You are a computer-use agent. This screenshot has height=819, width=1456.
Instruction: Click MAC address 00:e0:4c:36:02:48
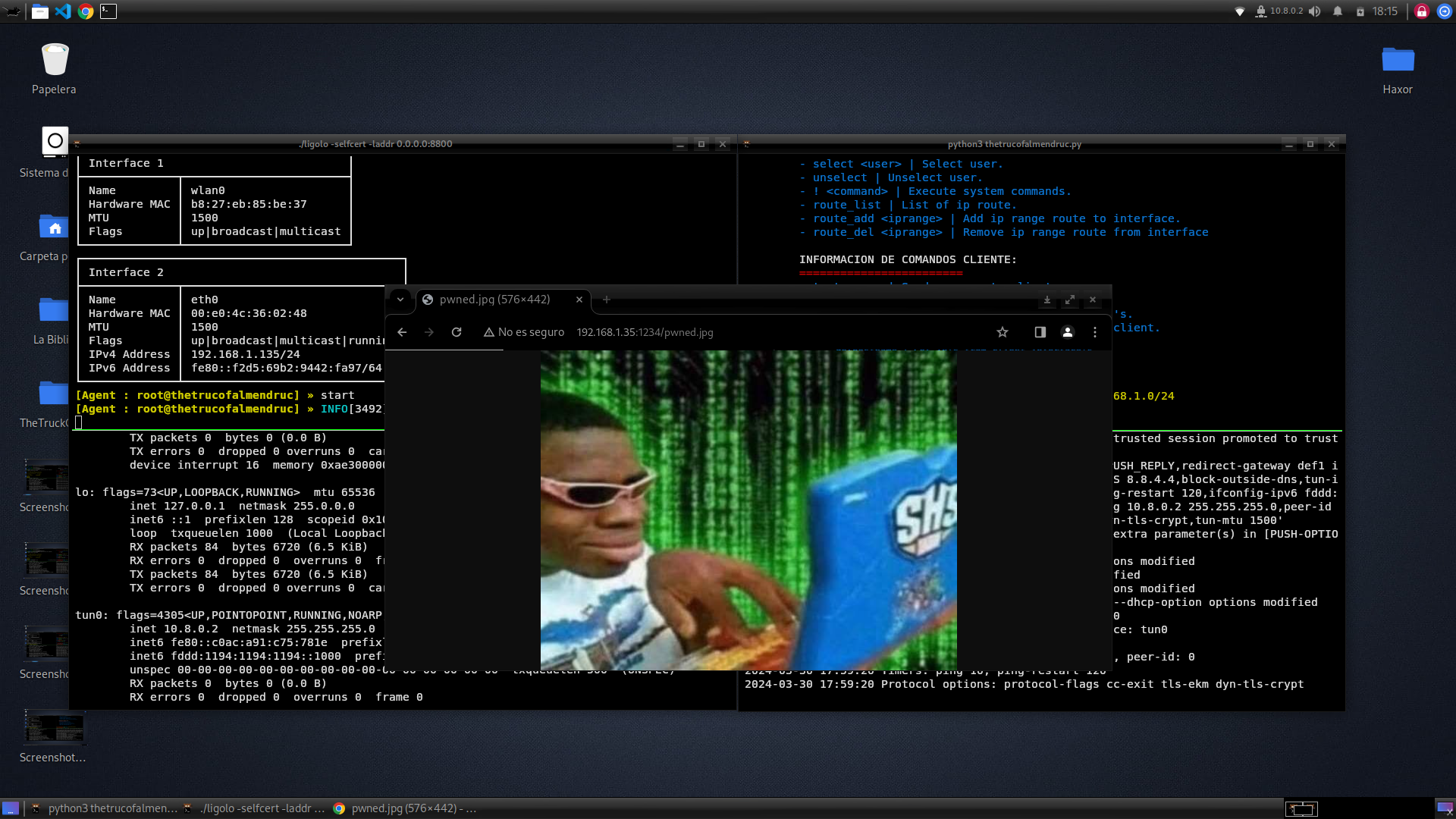coord(249,313)
